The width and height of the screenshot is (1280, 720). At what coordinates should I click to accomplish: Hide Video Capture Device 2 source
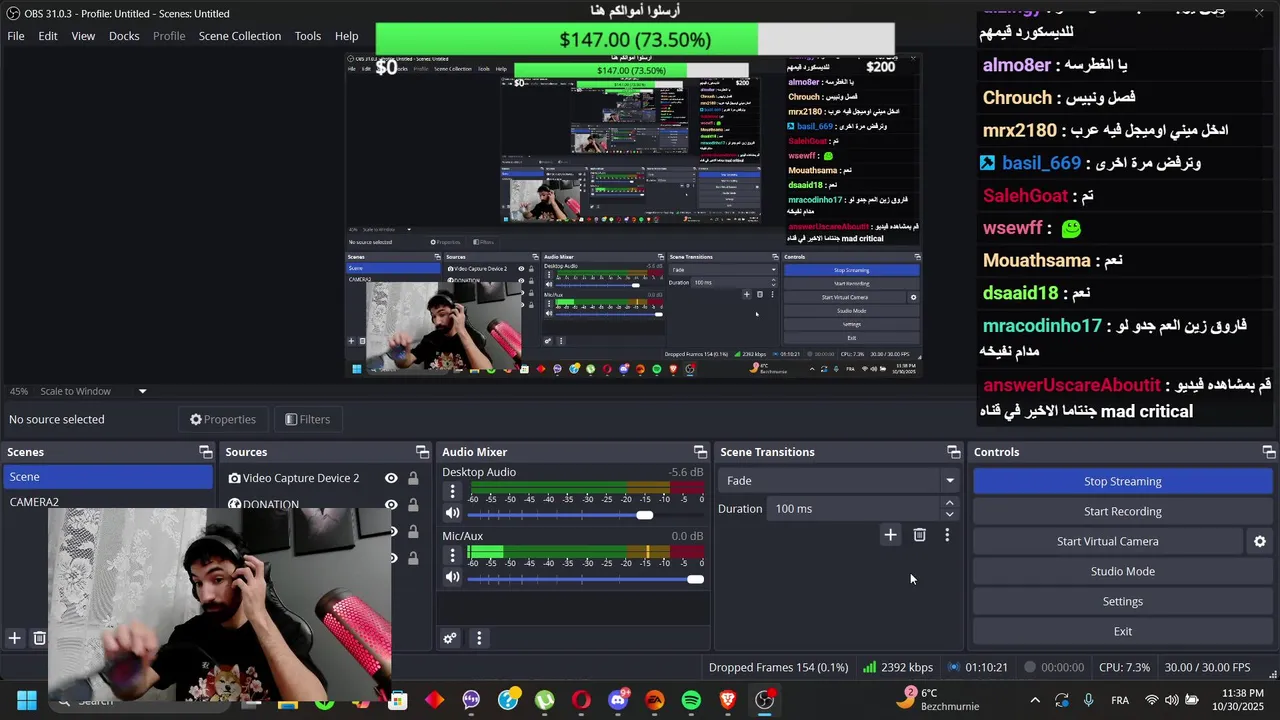tap(391, 478)
